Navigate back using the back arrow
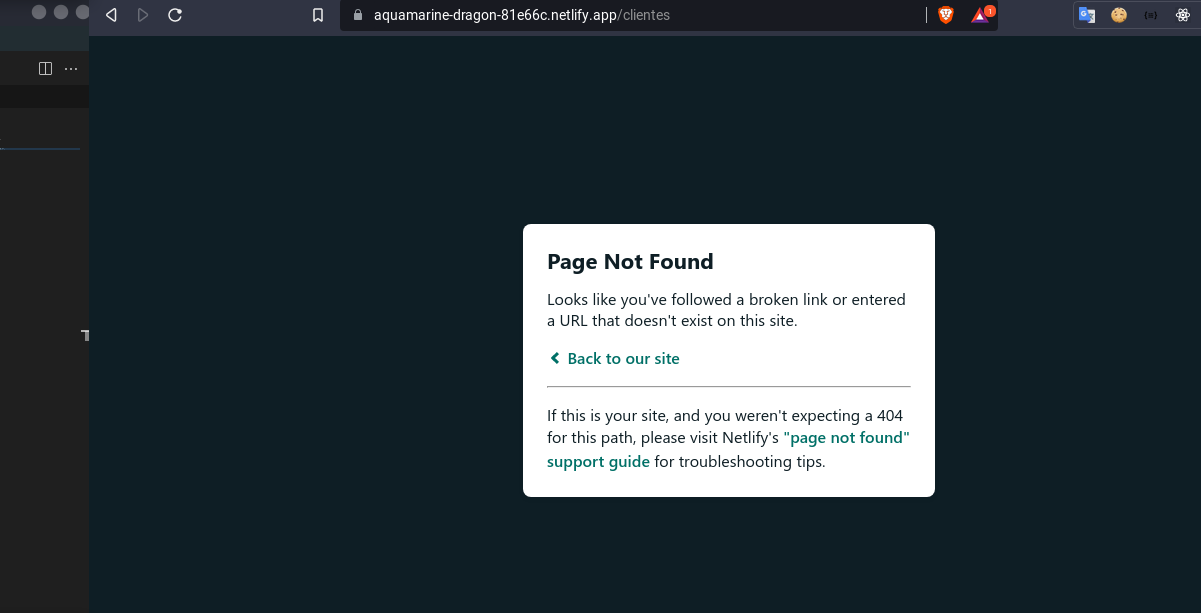The height and width of the screenshot is (613, 1201). pyautogui.click(x=110, y=15)
